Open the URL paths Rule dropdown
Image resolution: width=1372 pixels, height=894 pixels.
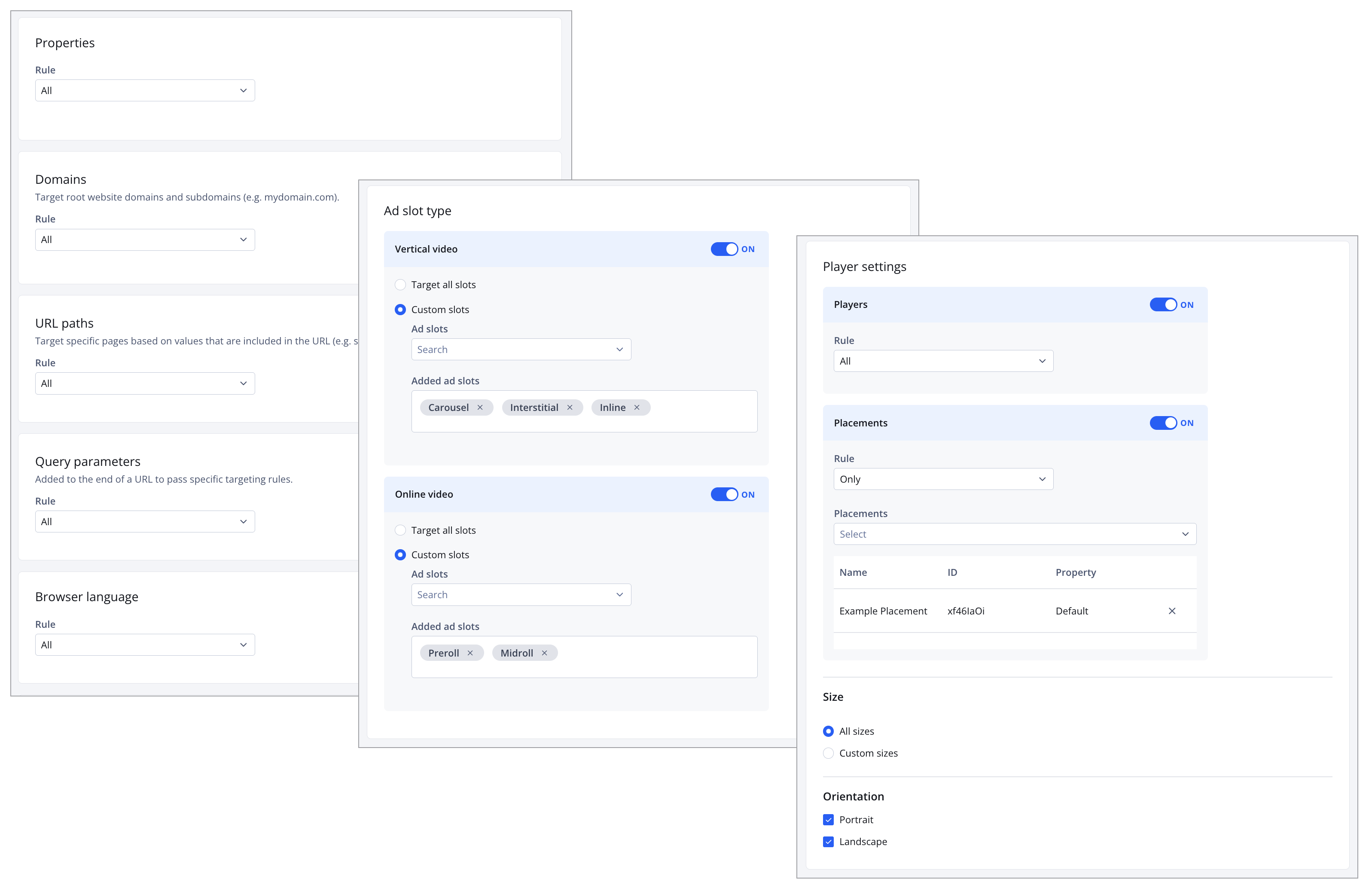click(x=145, y=383)
